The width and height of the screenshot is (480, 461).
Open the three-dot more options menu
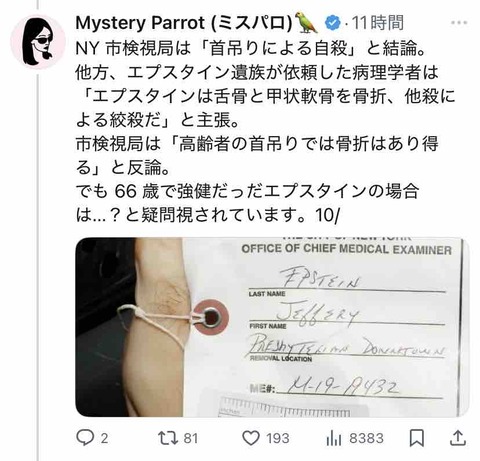[x=459, y=23]
